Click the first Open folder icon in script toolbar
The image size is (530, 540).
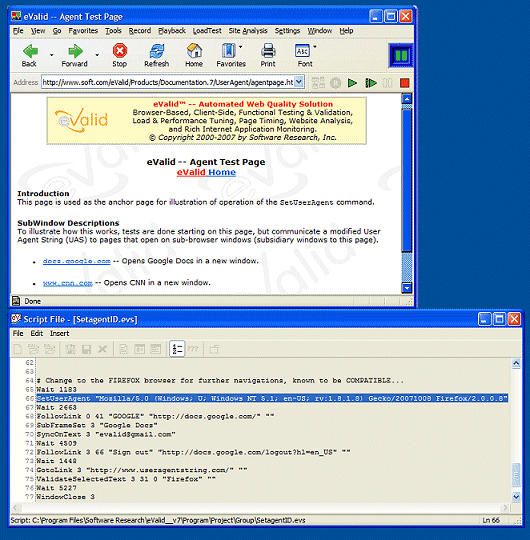33,349
